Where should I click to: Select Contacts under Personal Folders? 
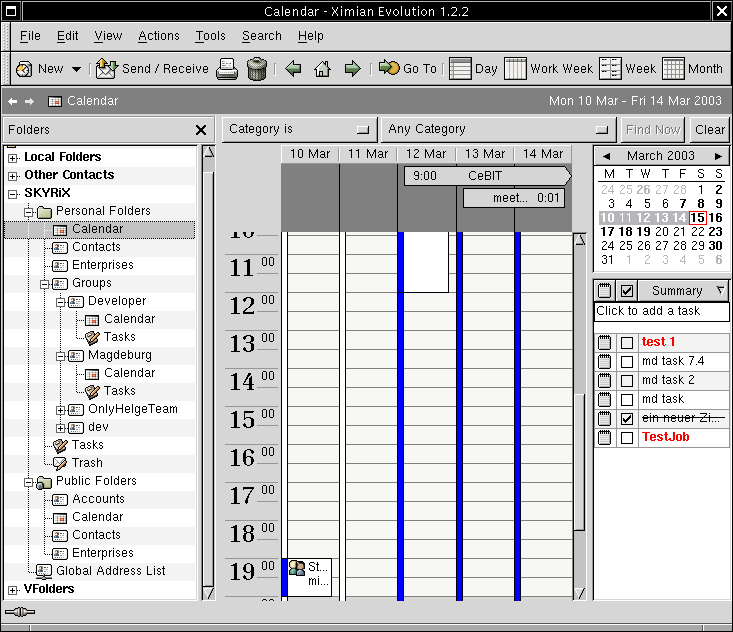[x=96, y=247]
